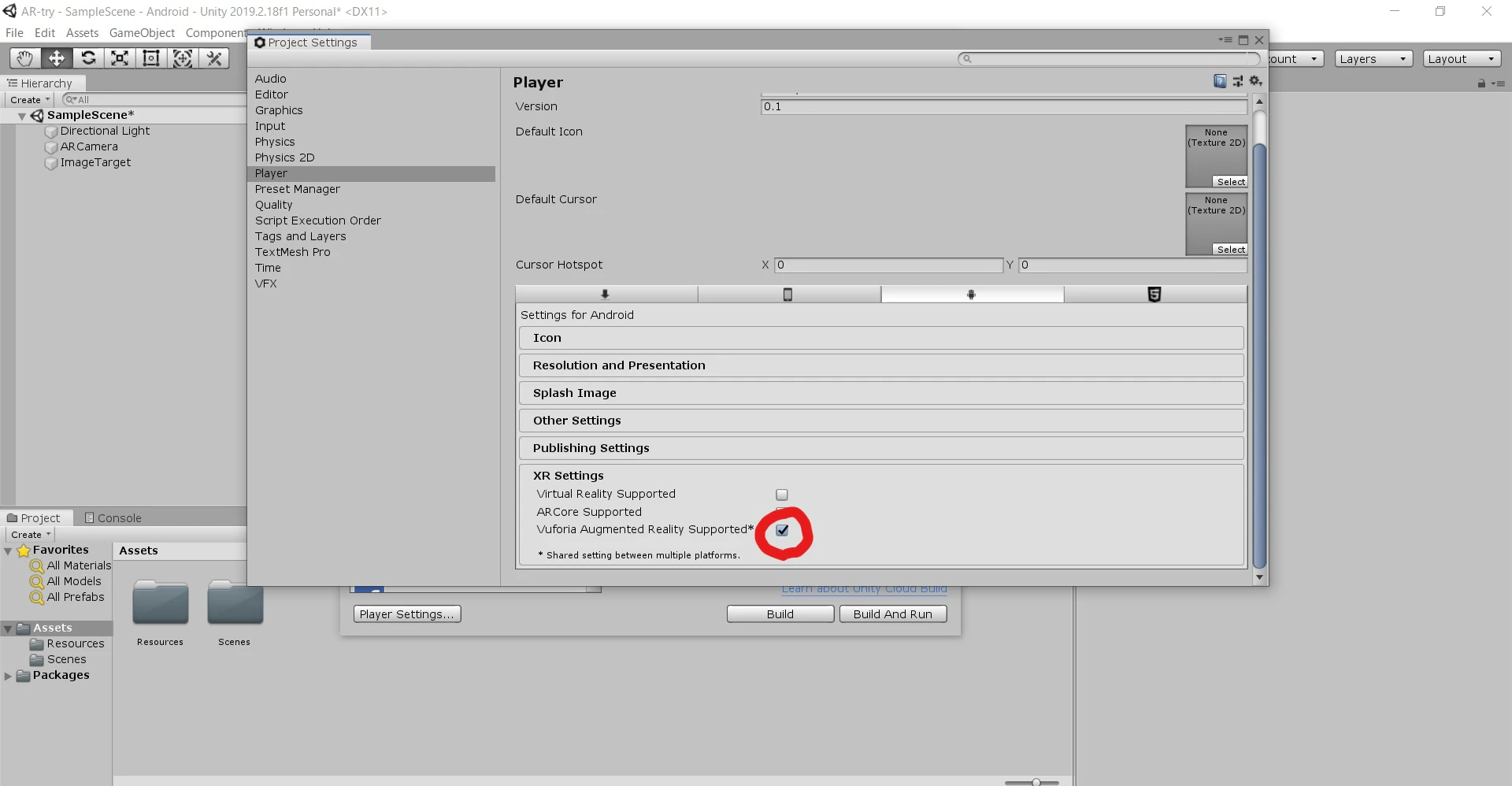The height and width of the screenshot is (786, 1512).
Task: Open Learn about Unity Cloud Build link
Action: pyautogui.click(x=864, y=589)
